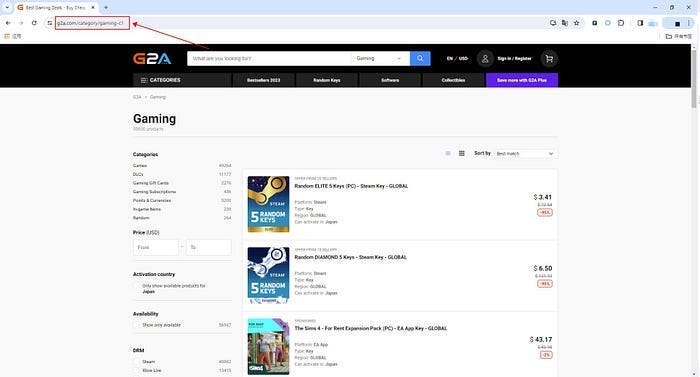Open the Random Keys menu tab
700x377 pixels.
326,80
